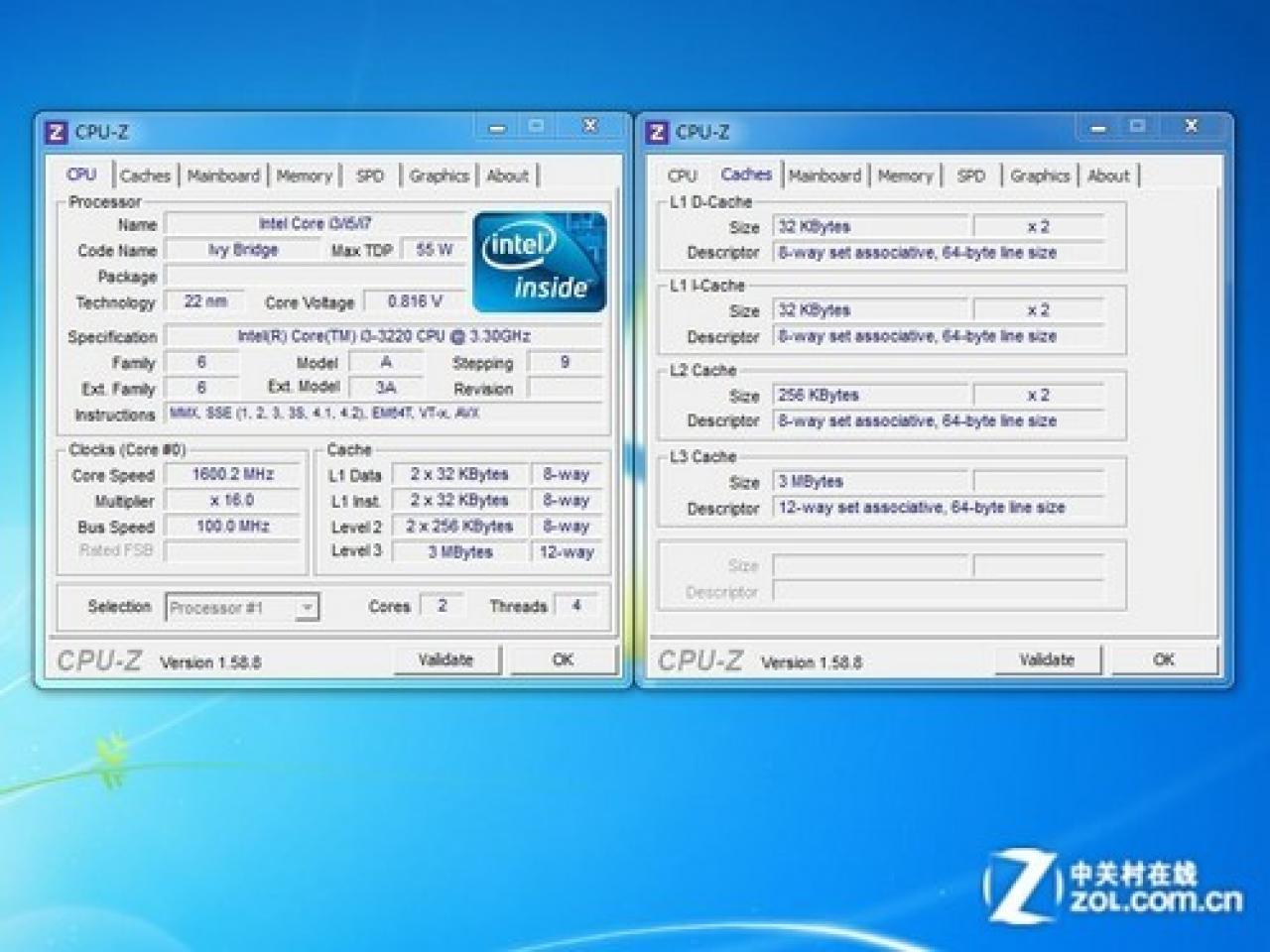Click the empty Package field
Image resolution: width=1270 pixels, height=952 pixels.
point(315,276)
